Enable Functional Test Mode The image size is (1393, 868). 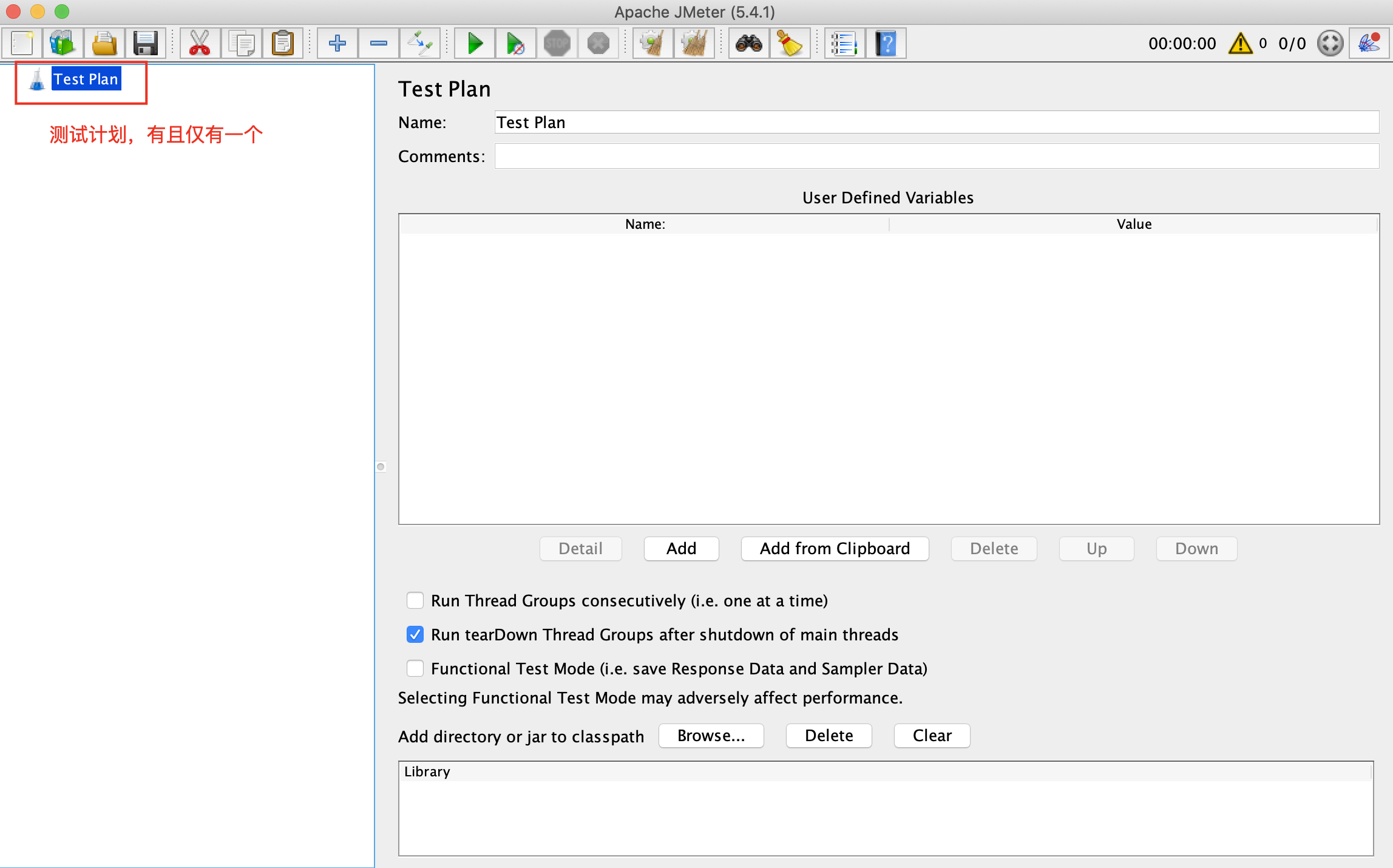415,668
